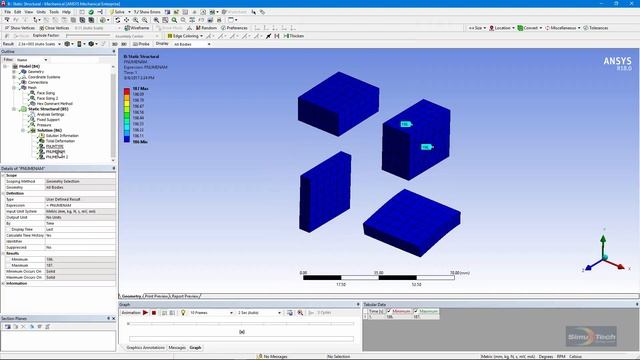Click the Zoom to Fit magnifier icon

174,20
